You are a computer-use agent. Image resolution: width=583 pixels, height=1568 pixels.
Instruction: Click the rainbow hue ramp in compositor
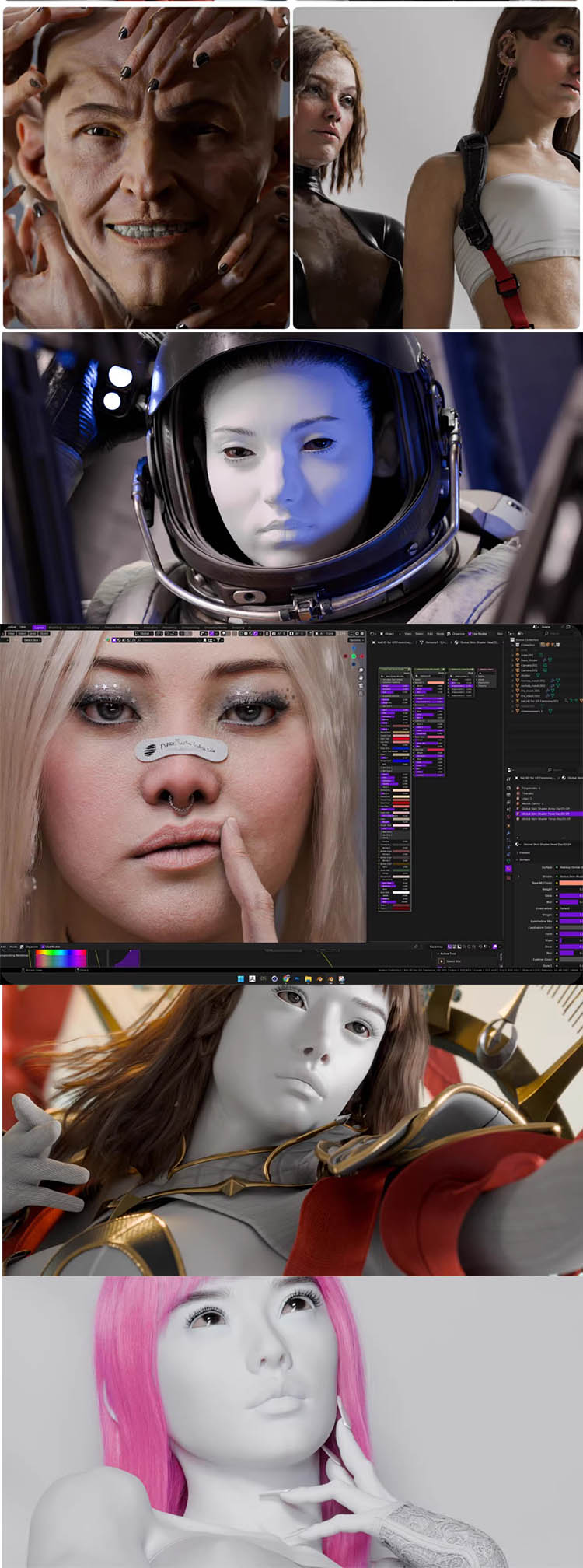[x=61, y=957]
